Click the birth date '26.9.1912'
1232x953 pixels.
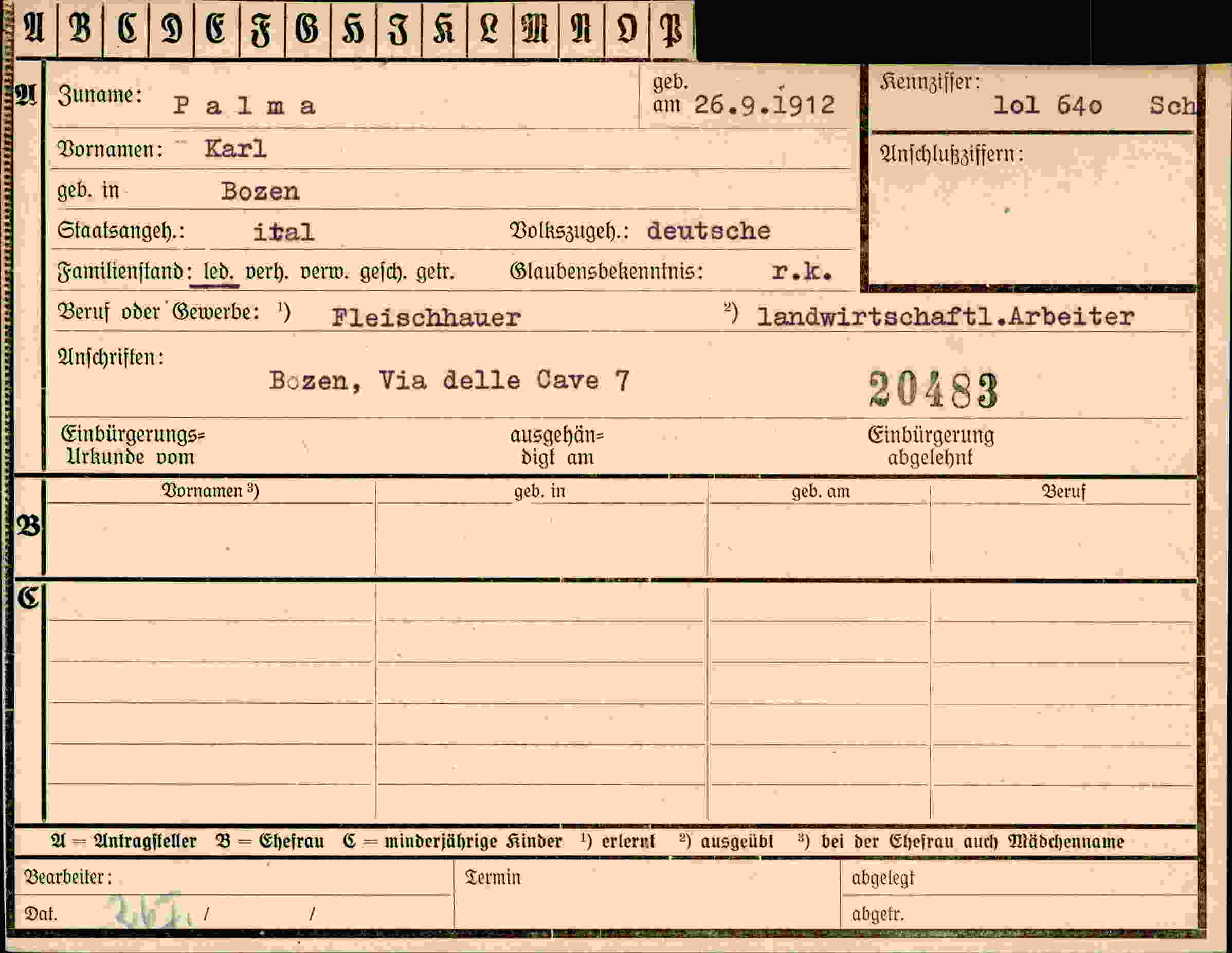tap(765, 105)
